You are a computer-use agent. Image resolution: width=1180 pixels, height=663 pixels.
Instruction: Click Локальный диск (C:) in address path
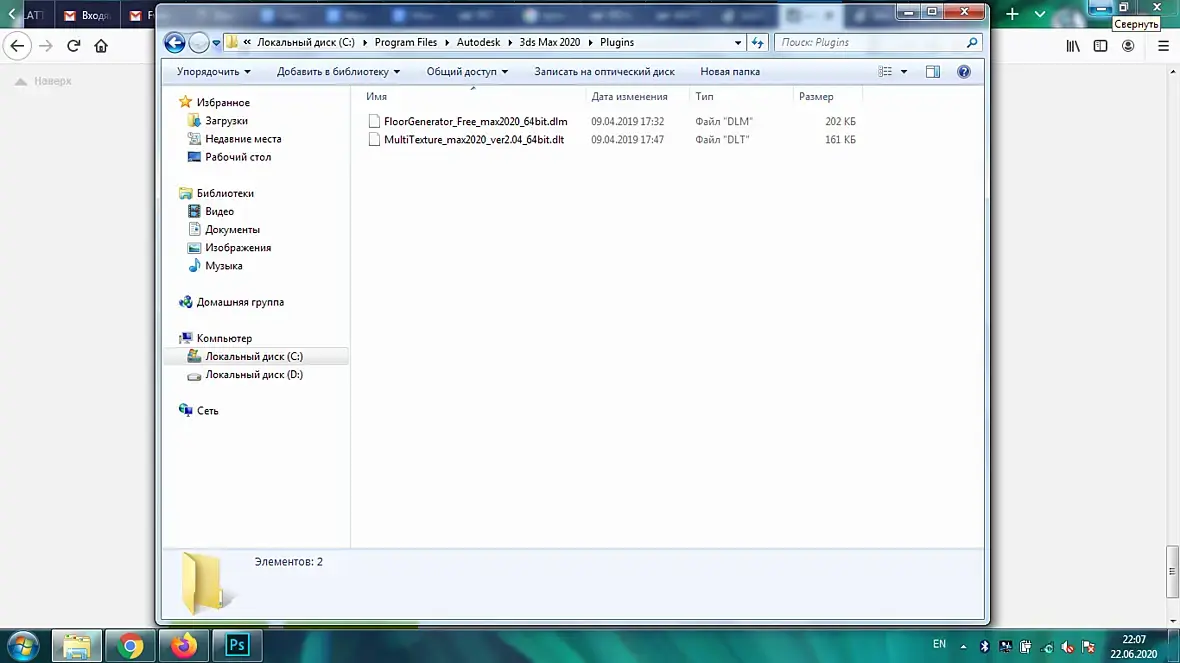(x=306, y=42)
